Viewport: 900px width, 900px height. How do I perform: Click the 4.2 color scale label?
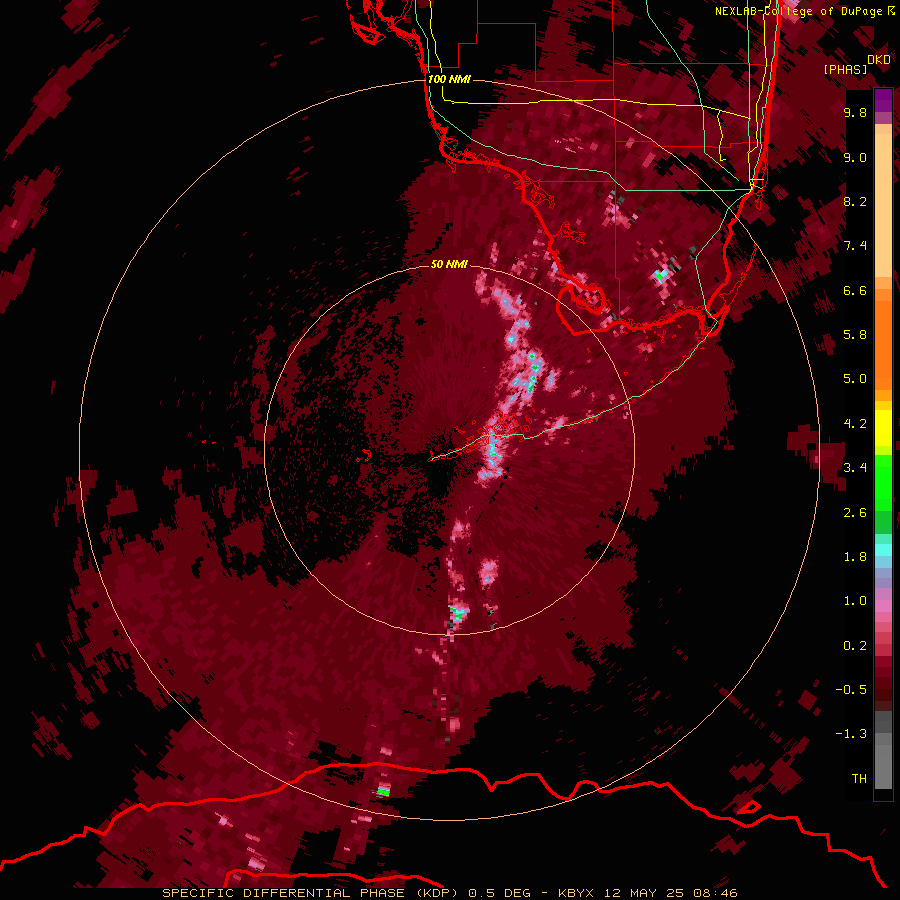[x=855, y=424]
